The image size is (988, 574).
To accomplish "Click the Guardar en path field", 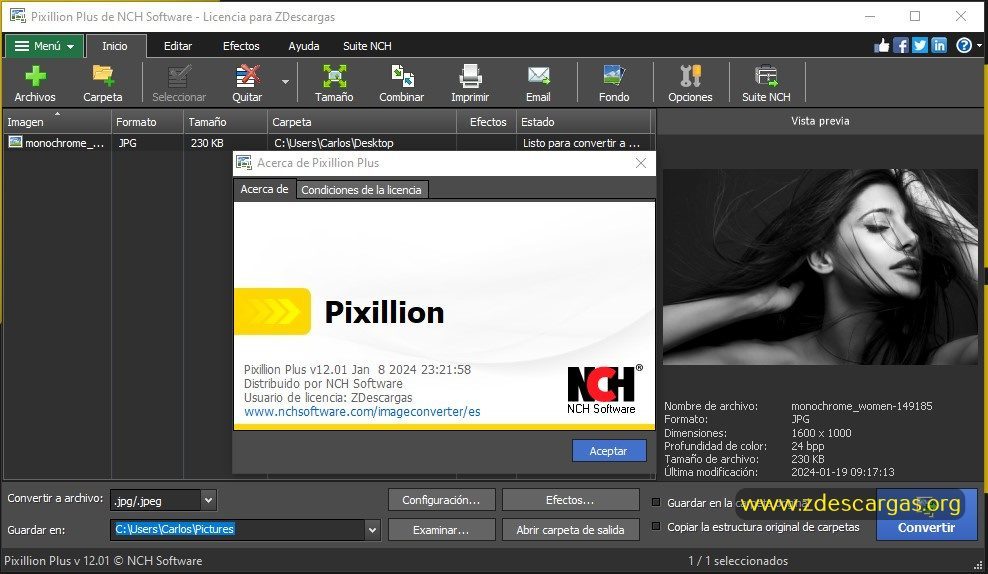I will pyautogui.click(x=238, y=529).
